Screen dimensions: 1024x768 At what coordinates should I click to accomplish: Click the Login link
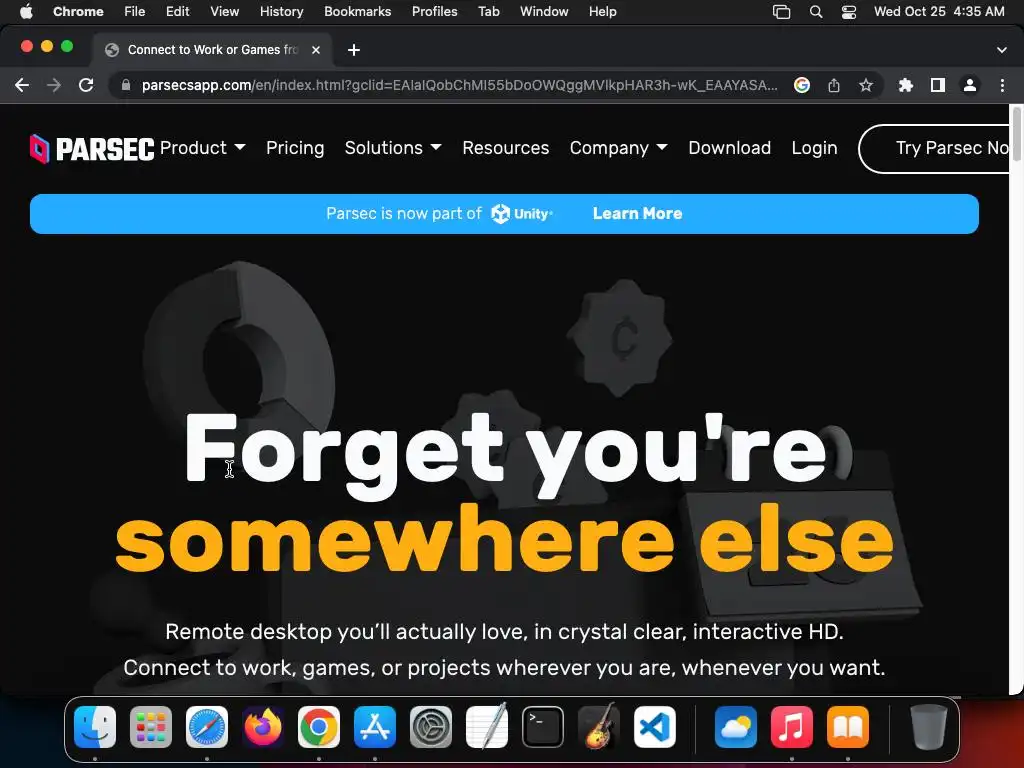(x=814, y=148)
